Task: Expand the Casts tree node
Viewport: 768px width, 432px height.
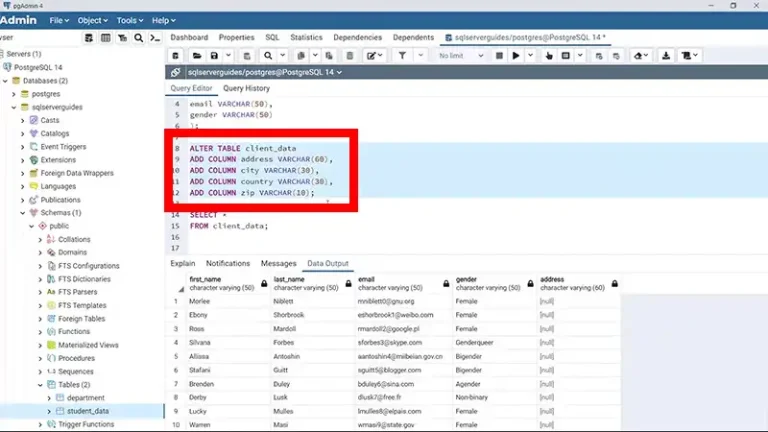Action: coord(23,120)
